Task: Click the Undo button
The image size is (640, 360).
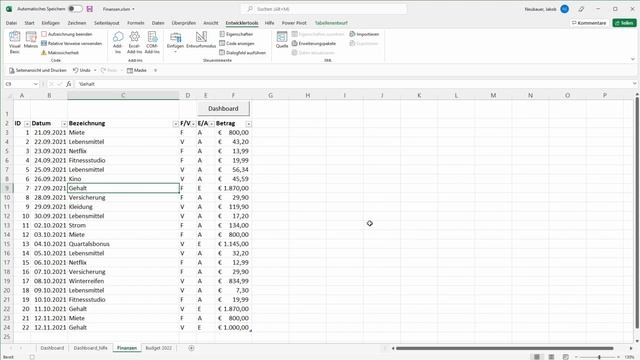Action: click(x=82, y=70)
